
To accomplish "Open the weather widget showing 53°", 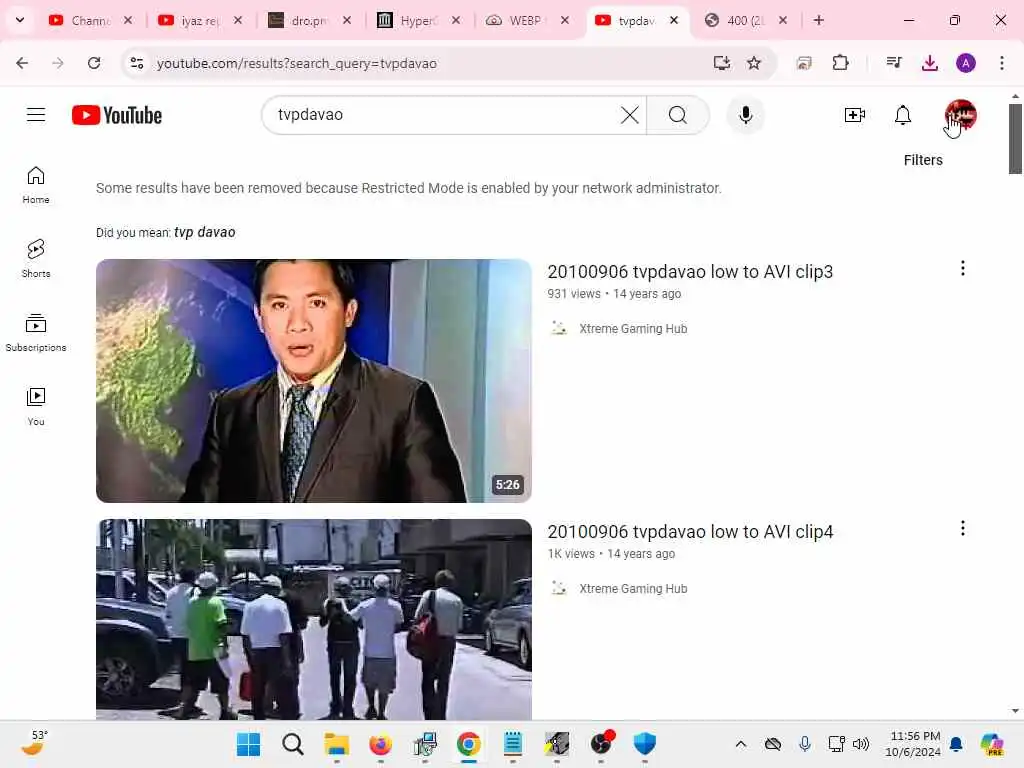I will 33,743.
